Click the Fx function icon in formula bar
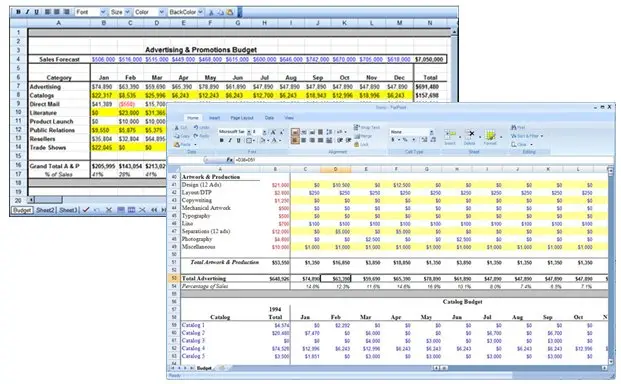This screenshot has width=621, height=384. 229,160
